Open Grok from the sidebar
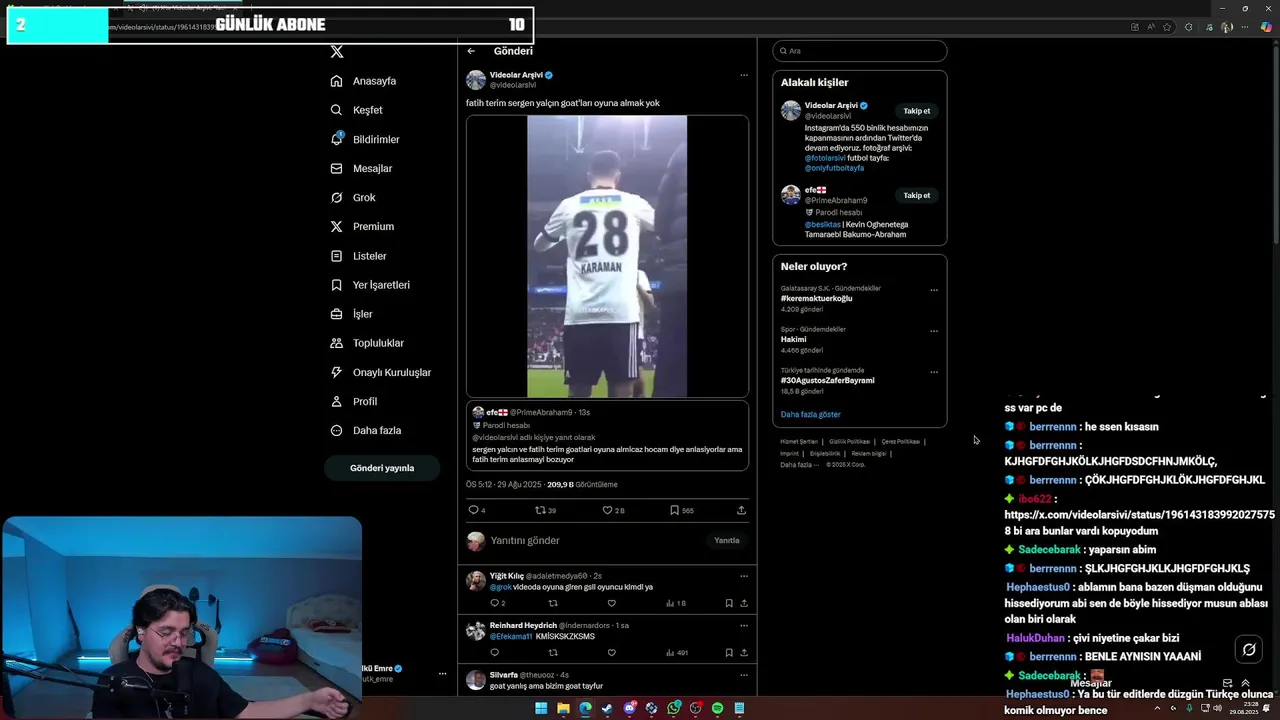This screenshot has height=720, width=1280. pyautogui.click(x=353, y=197)
